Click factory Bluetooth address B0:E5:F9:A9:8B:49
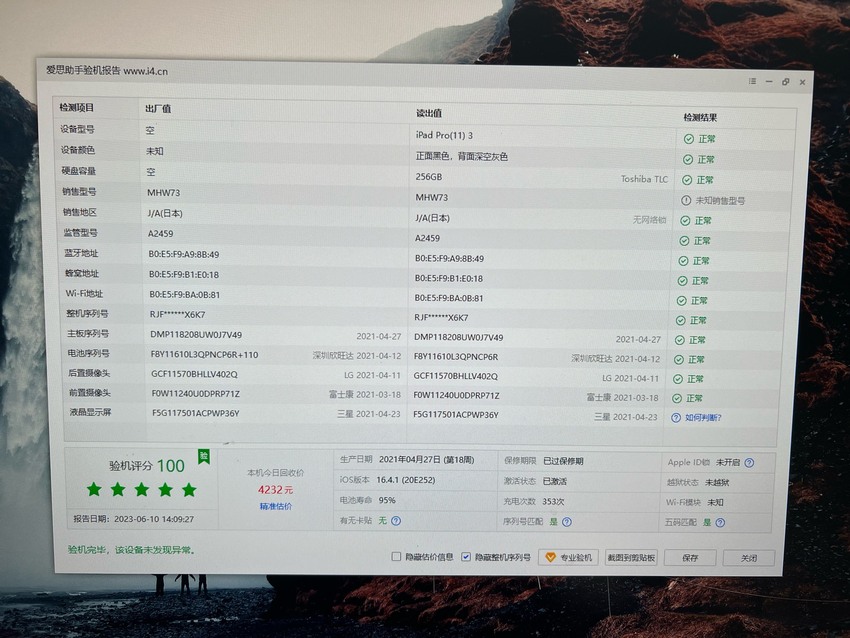The height and width of the screenshot is (638, 850). click(x=184, y=254)
